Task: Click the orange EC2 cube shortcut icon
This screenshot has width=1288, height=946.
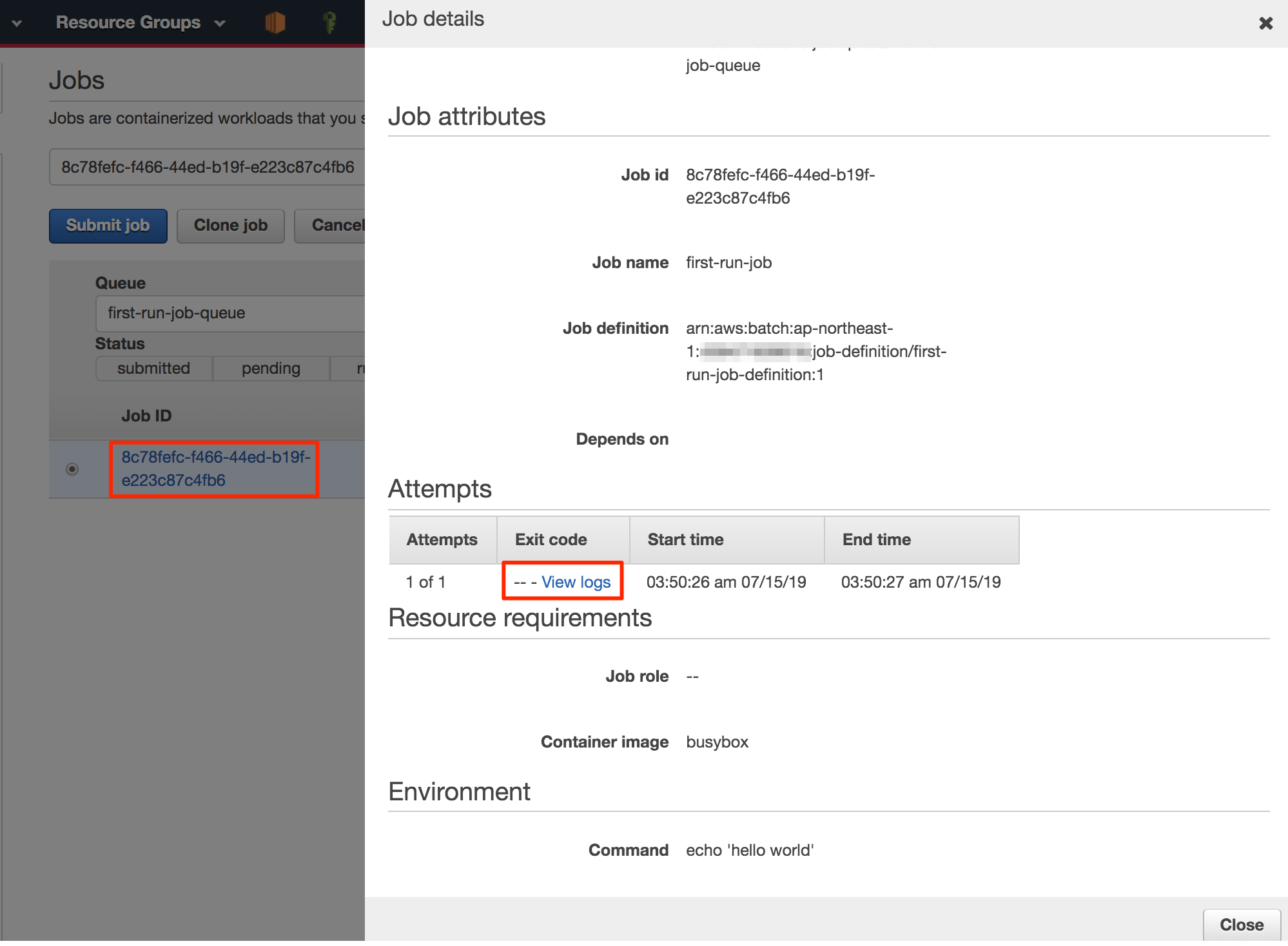Action: click(275, 23)
